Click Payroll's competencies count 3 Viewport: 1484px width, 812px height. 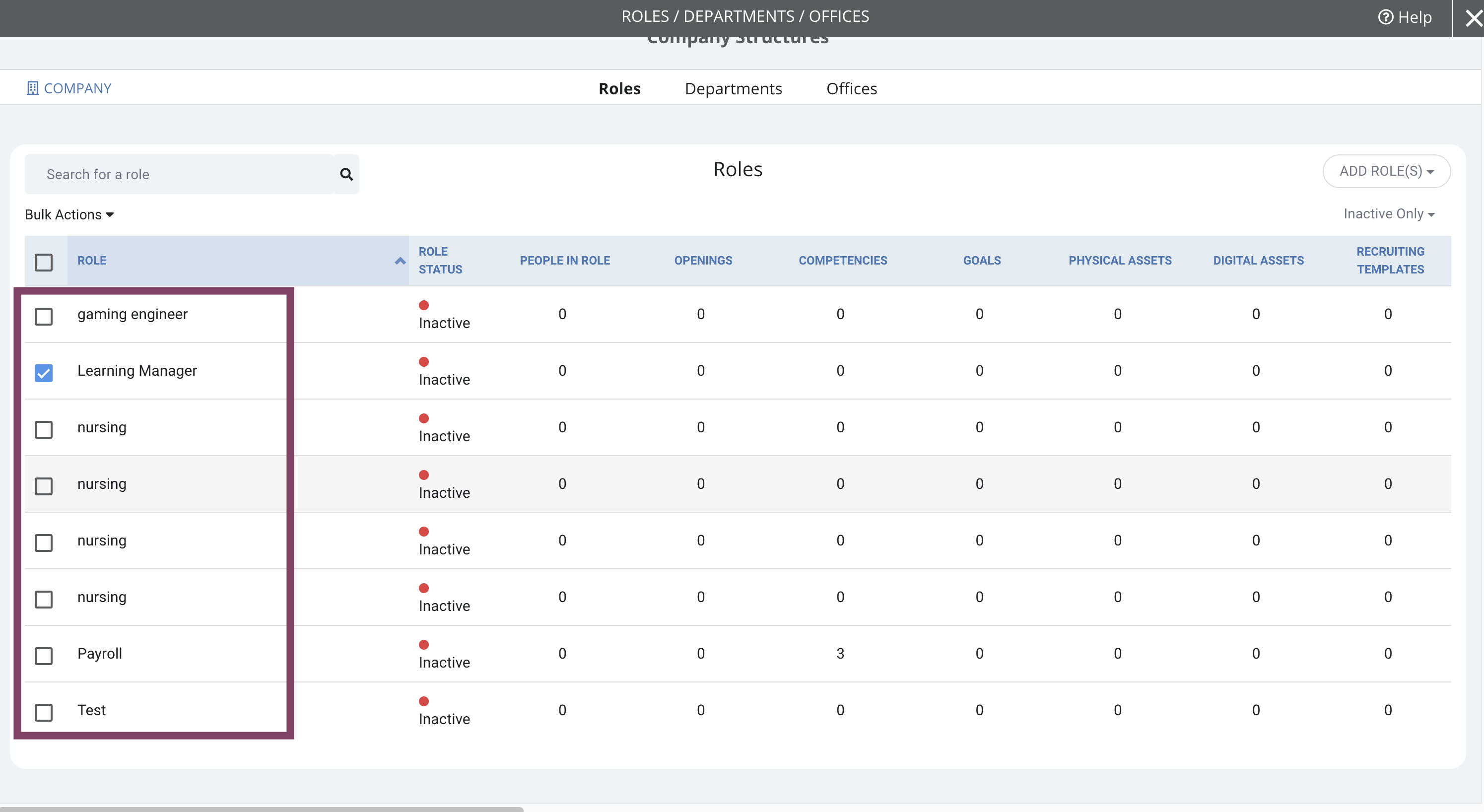coord(840,654)
